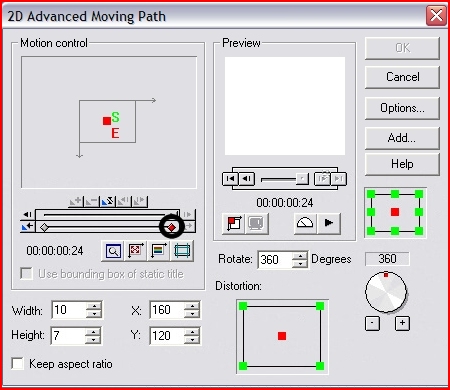Click the speedometer playback speed icon
This screenshot has height=390, width=450.
tap(305, 223)
